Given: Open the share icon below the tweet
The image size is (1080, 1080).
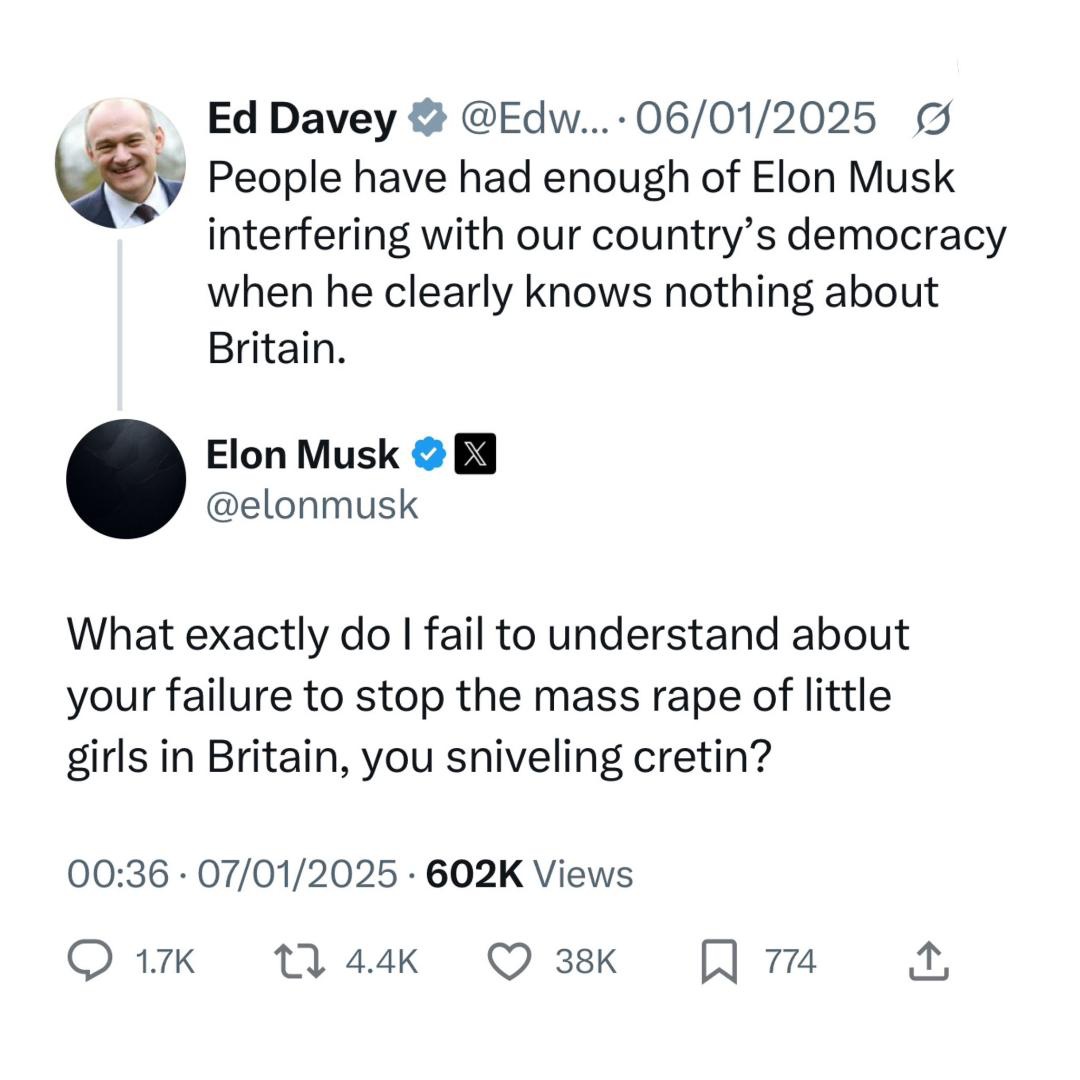Looking at the screenshot, I should point(927,961).
